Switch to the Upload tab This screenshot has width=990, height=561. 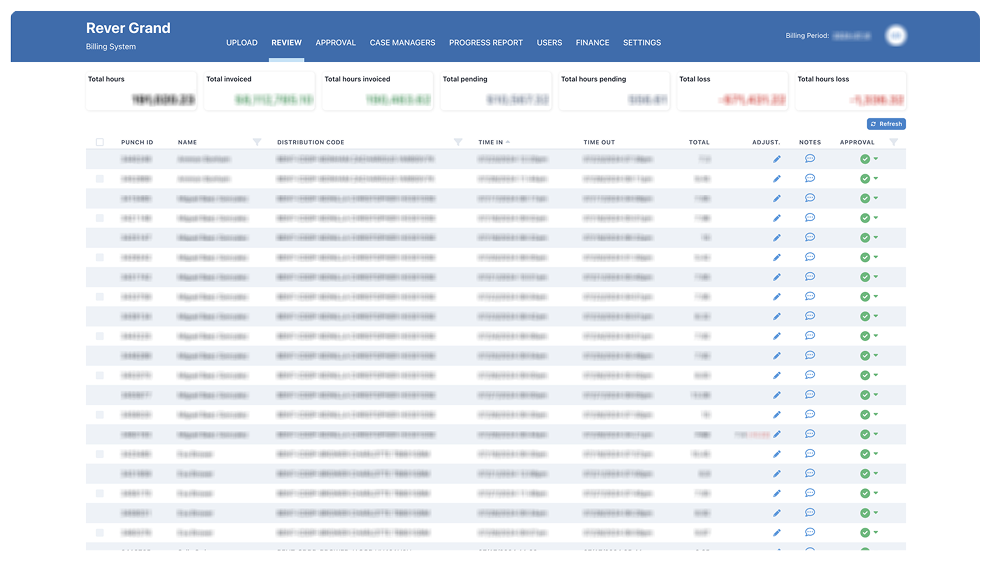point(241,43)
